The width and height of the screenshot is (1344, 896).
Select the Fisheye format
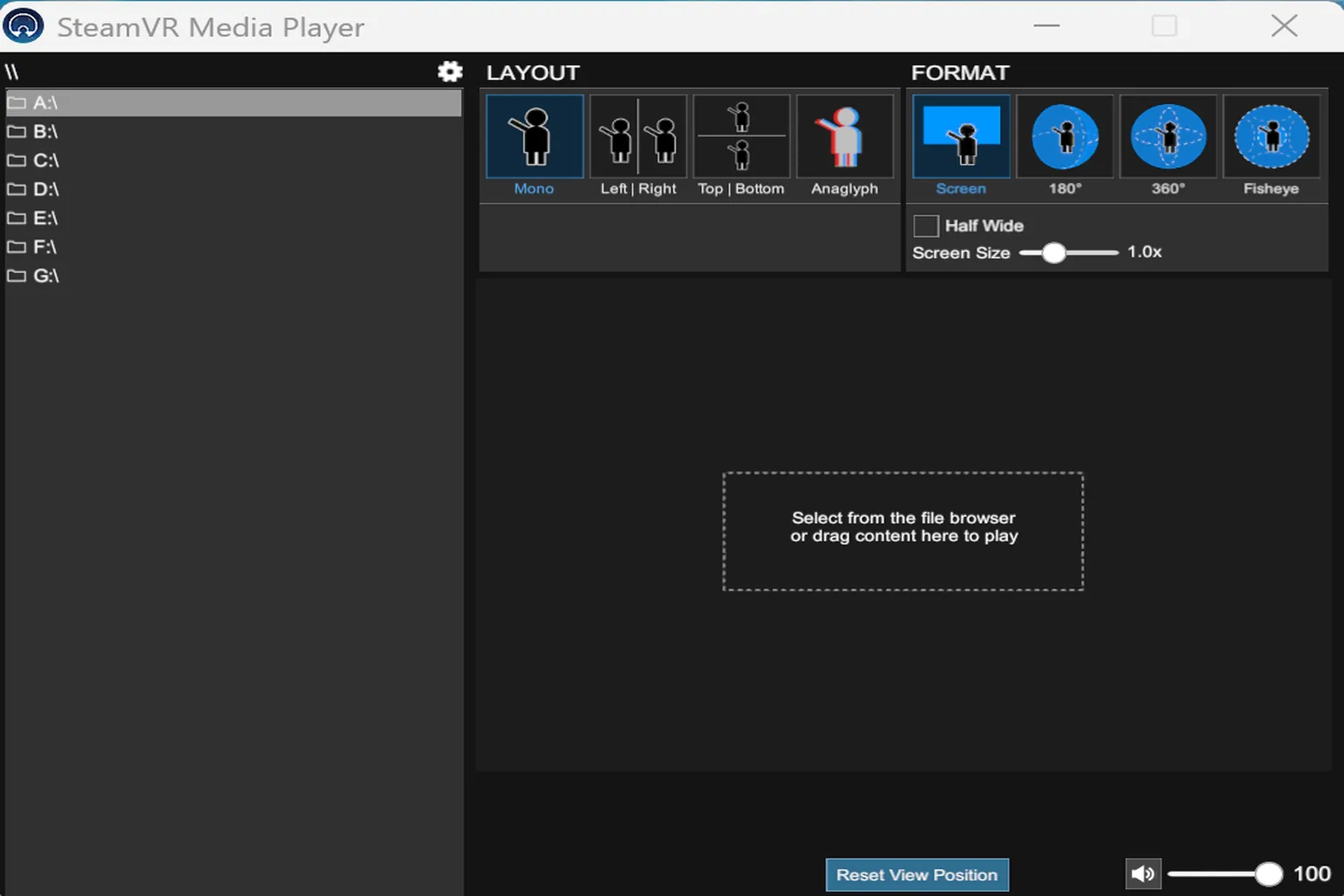pos(1271,137)
